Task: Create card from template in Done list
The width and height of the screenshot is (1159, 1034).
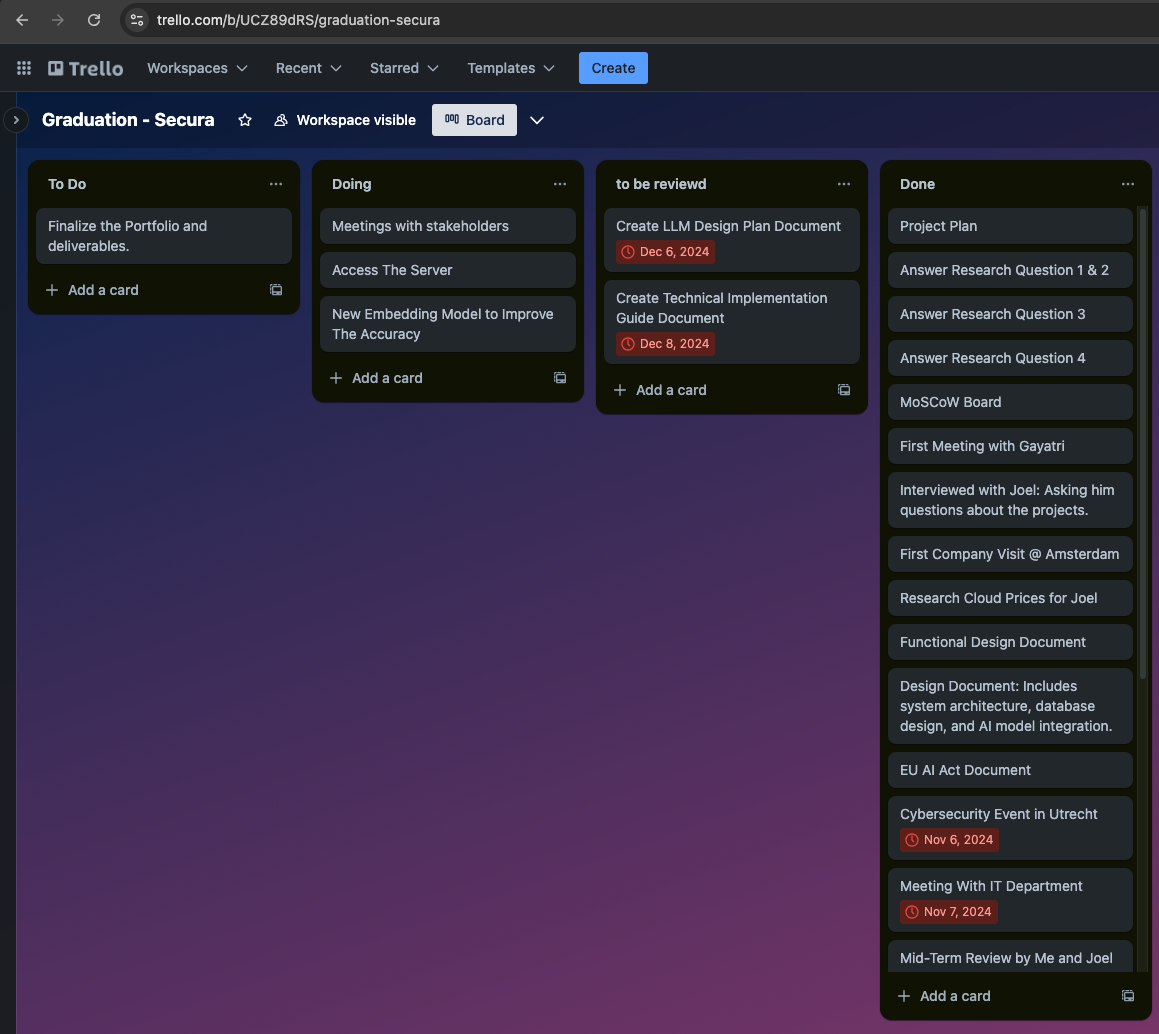Action: tap(1127, 996)
